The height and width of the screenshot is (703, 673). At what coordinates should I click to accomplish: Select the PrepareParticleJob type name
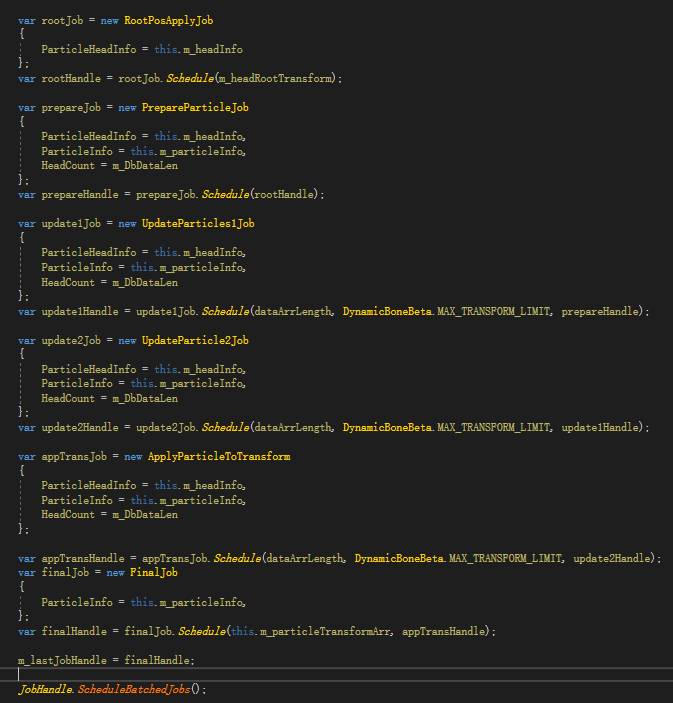(x=195, y=108)
